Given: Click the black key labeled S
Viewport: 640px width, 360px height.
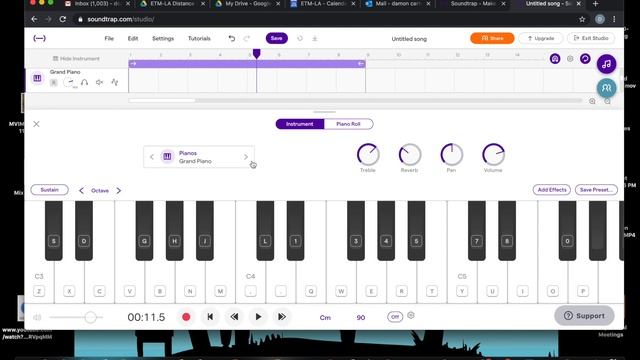Looking at the screenshot, I should click(x=53, y=231).
